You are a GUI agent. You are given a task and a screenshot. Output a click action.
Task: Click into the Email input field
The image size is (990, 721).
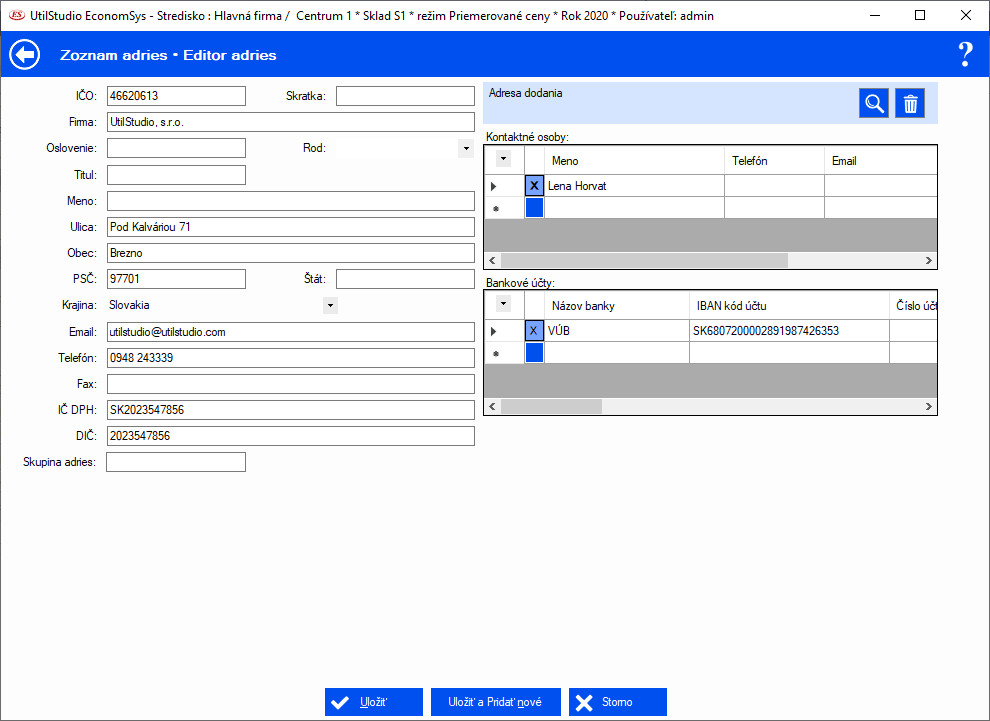pyautogui.click(x=289, y=332)
